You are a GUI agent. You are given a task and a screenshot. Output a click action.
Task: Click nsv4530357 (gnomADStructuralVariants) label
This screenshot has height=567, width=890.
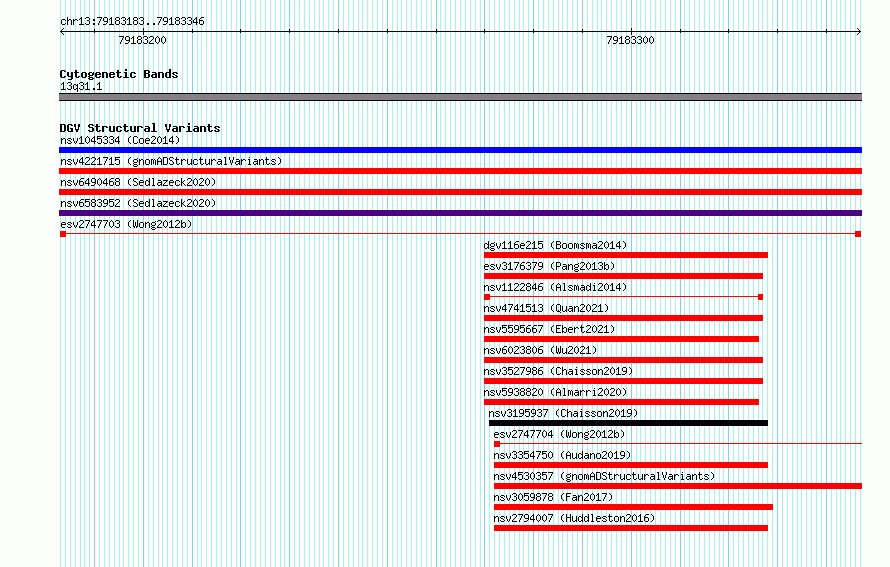coord(604,476)
